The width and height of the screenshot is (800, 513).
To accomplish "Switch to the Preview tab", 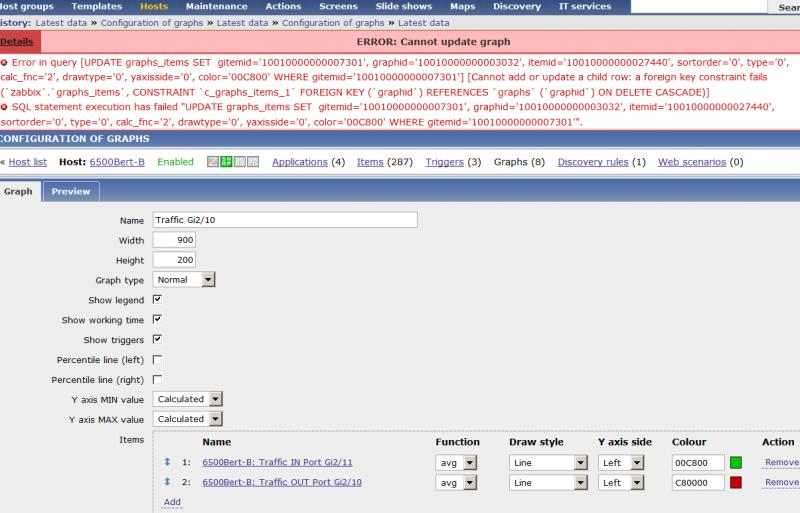I will (71, 191).
